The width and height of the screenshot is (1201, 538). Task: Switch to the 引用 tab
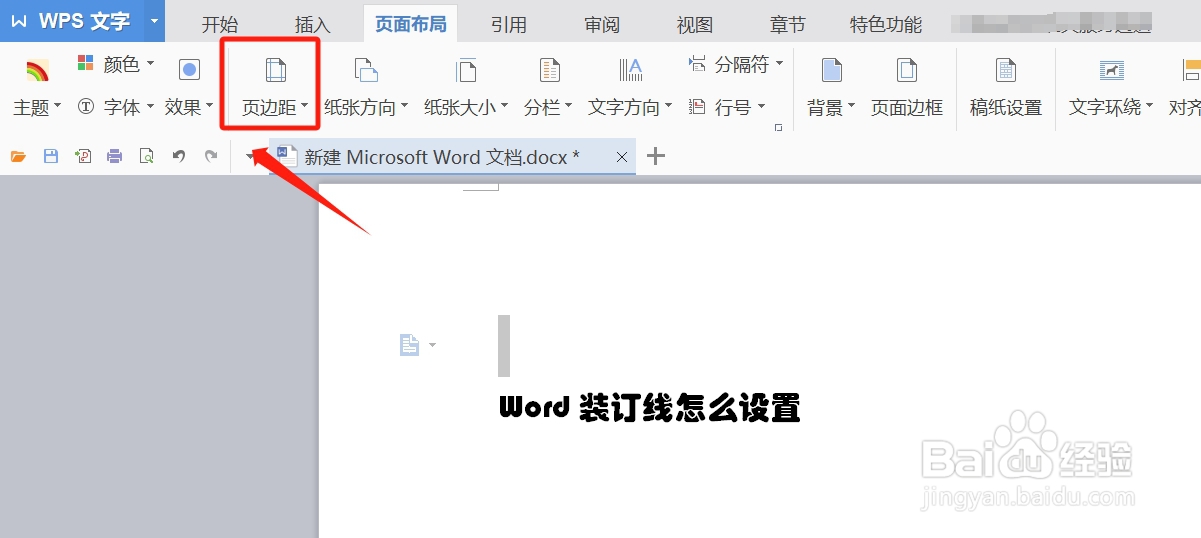[x=509, y=24]
